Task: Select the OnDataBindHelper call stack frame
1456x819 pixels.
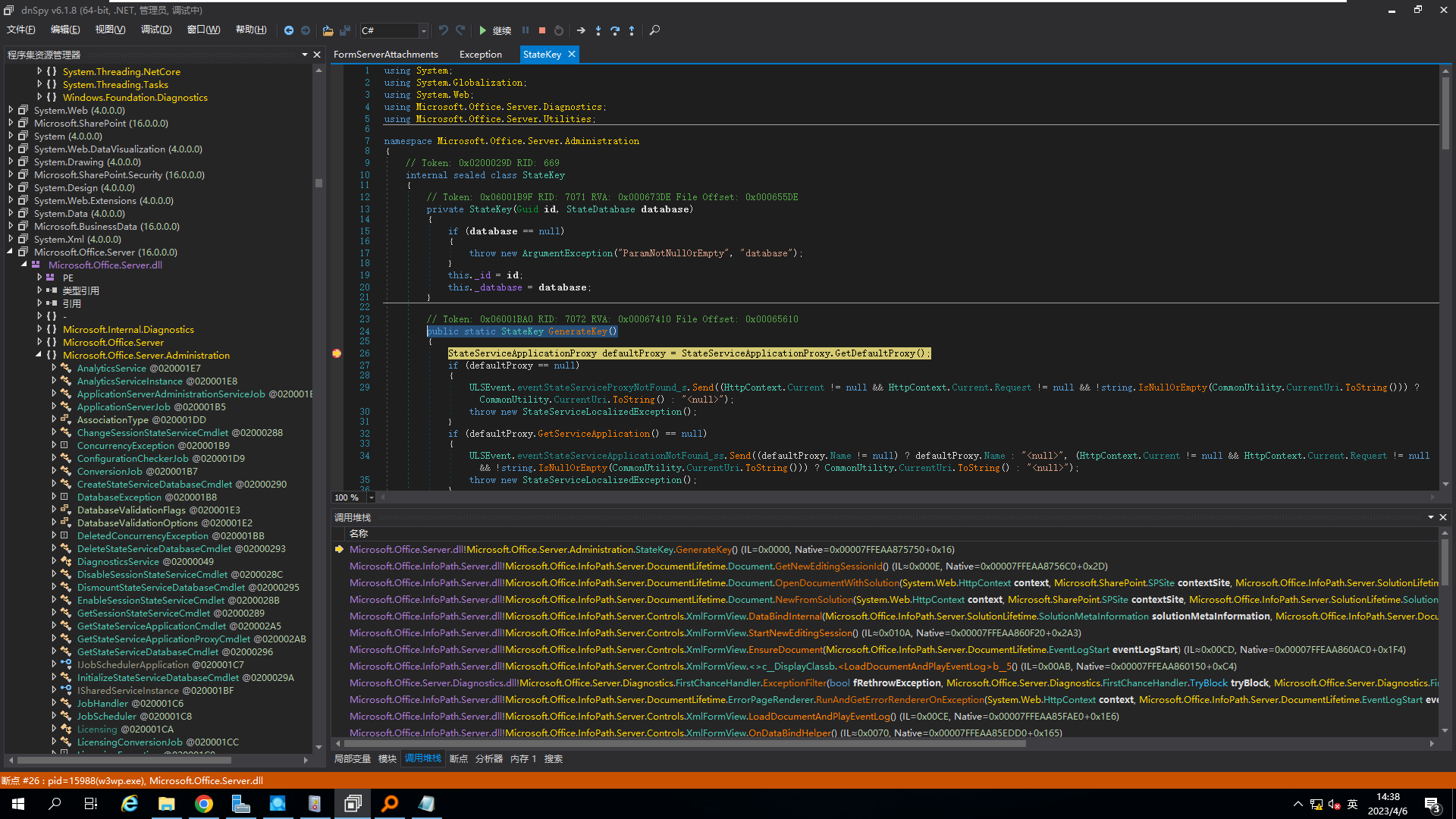Action: point(705,733)
